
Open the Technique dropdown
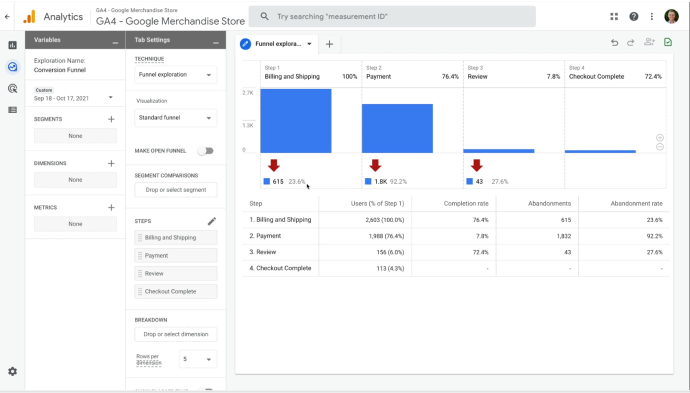point(176,75)
